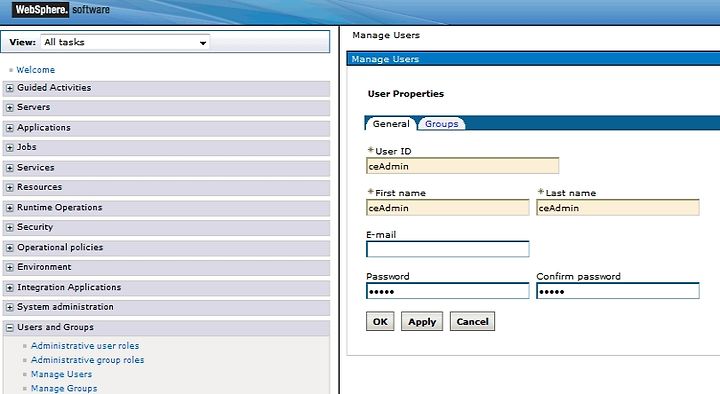Click the WebSphere software logo
720x394 pixels.
pyautogui.click(x=62, y=10)
